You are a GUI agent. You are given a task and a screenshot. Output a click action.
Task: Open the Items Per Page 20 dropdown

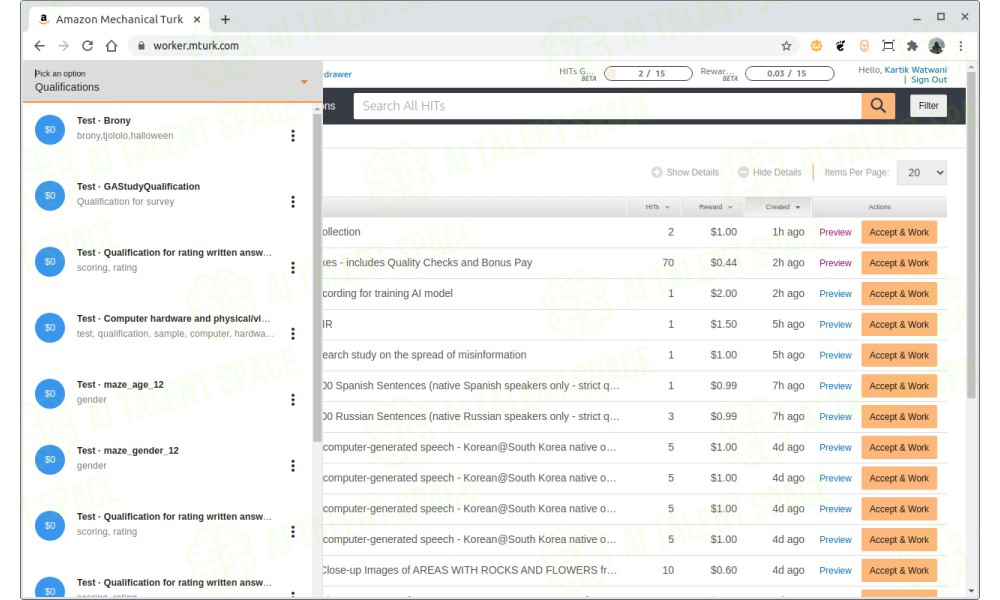[922, 173]
